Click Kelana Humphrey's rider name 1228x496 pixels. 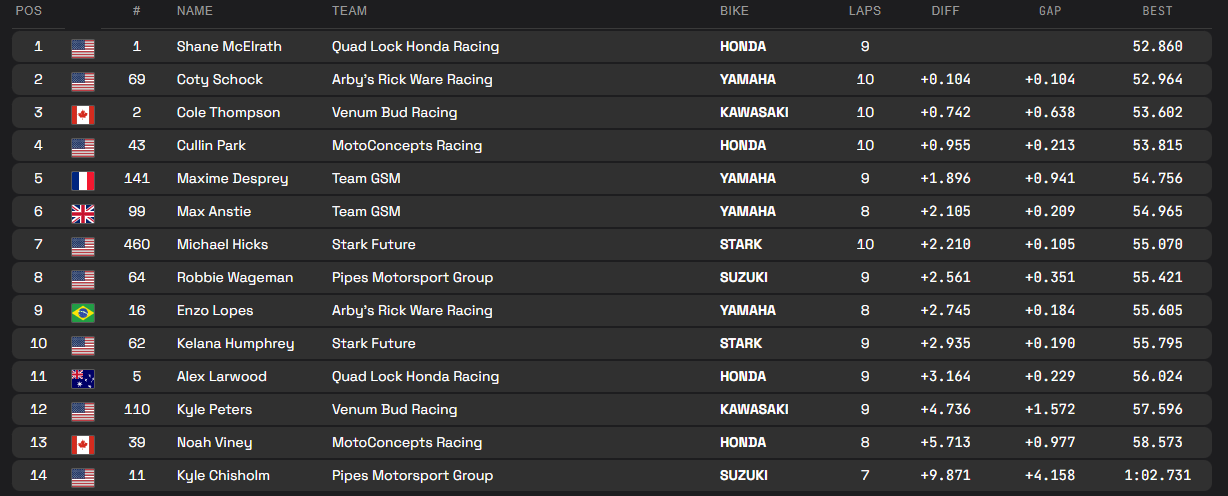pyautogui.click(x=235, y=344)
